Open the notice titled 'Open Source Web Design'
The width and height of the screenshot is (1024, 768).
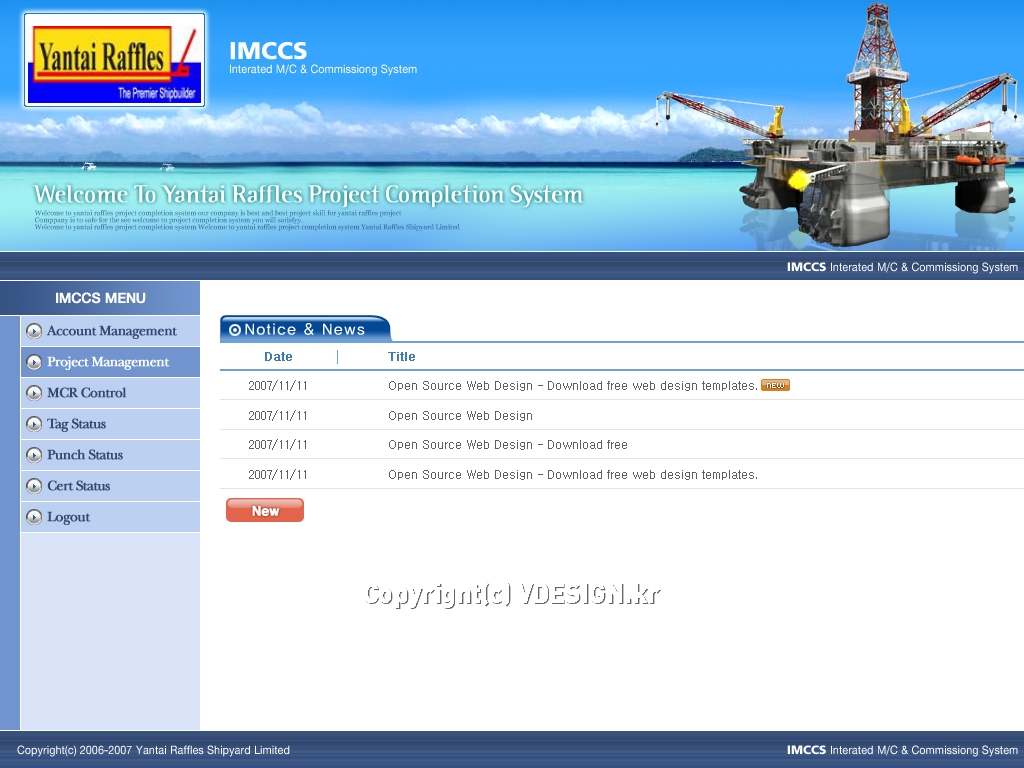[460, 416]
